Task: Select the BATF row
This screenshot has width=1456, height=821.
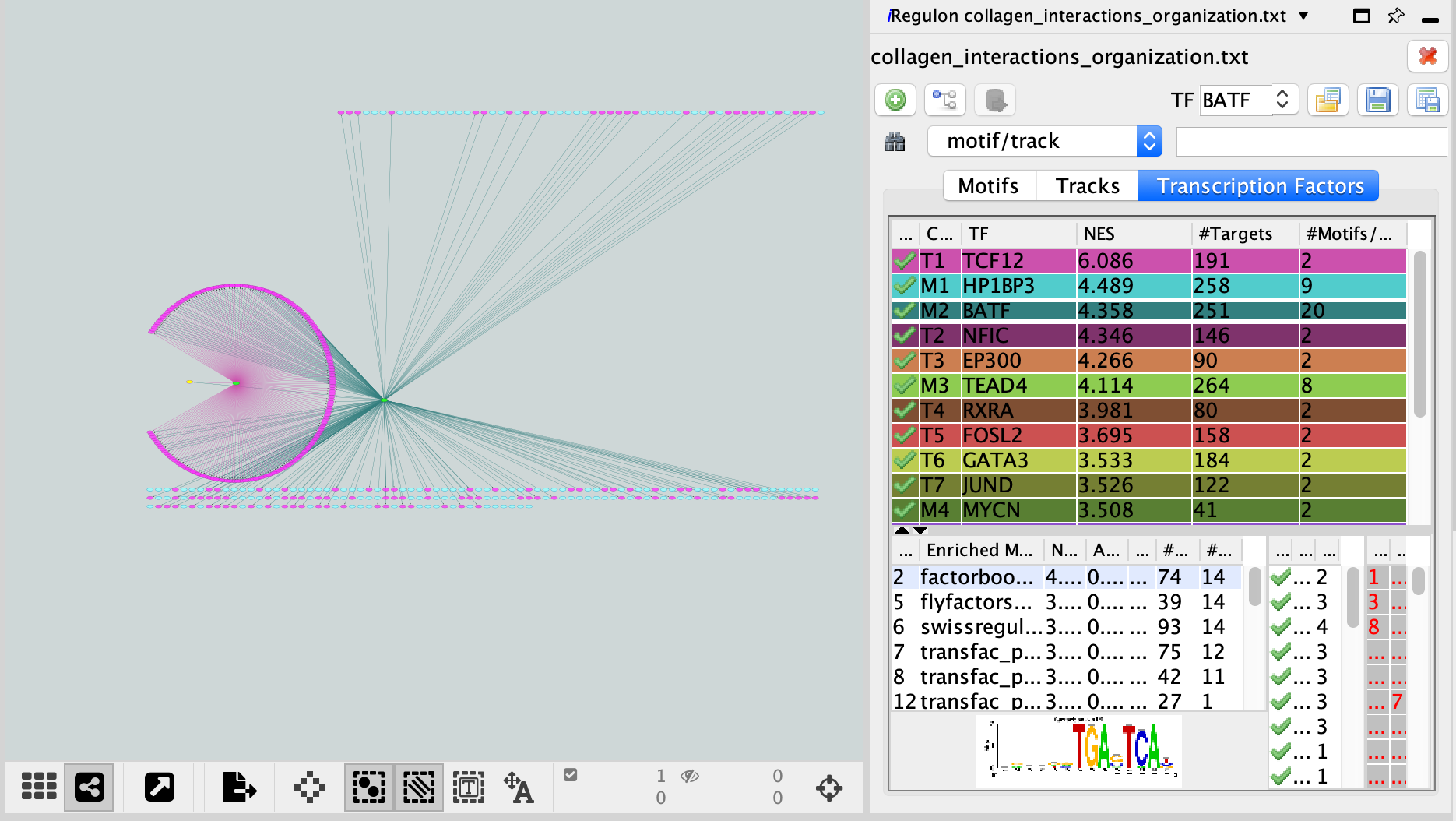Action: point(1149,310)
